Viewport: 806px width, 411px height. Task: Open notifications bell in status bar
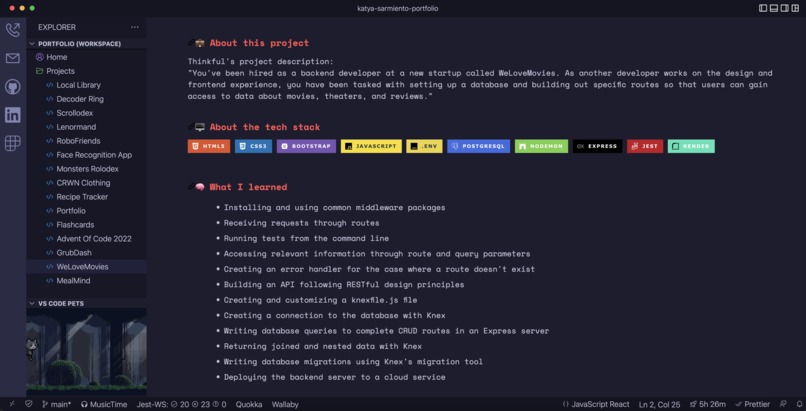(798, 404)
